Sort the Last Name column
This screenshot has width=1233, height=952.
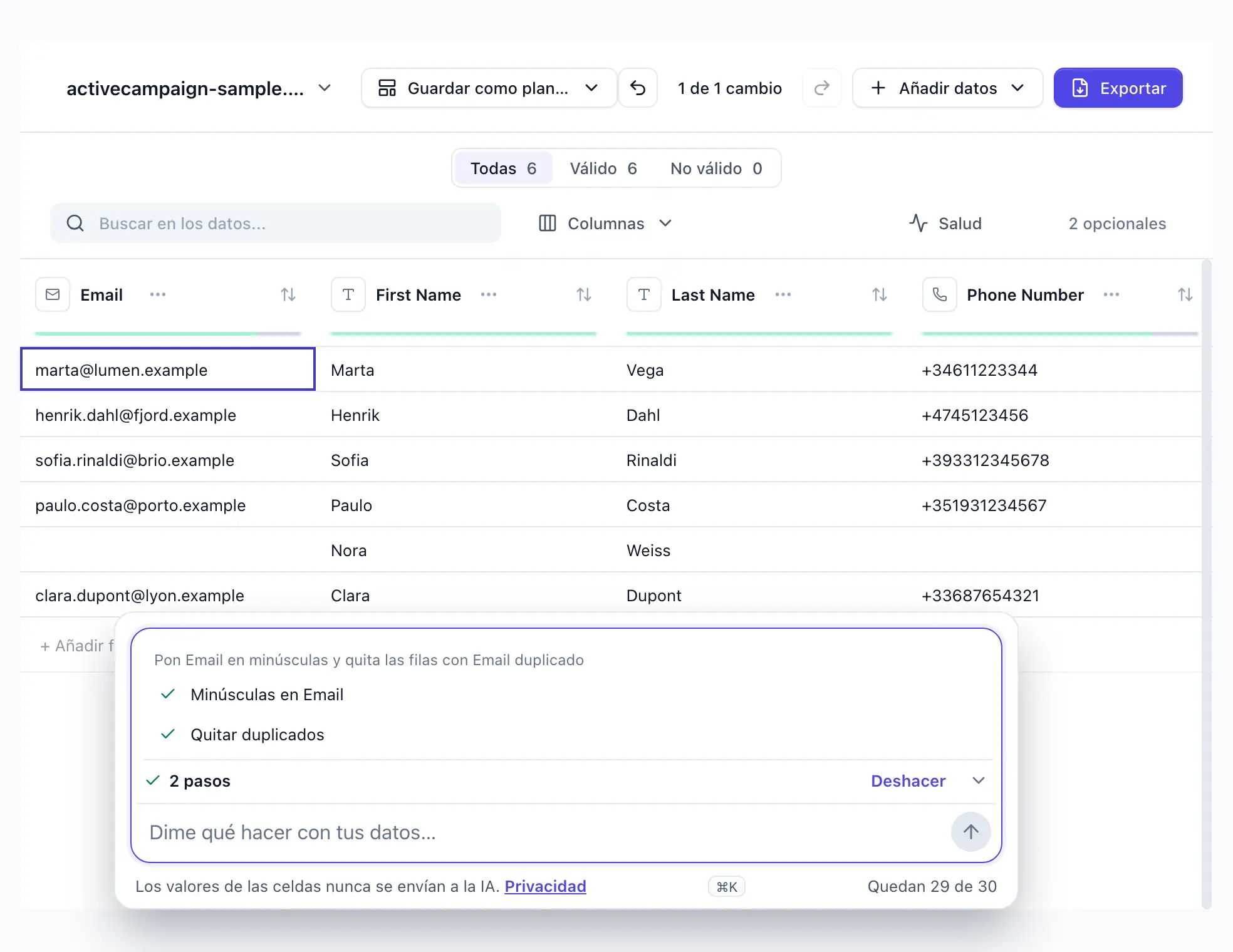tap(880, 294)
